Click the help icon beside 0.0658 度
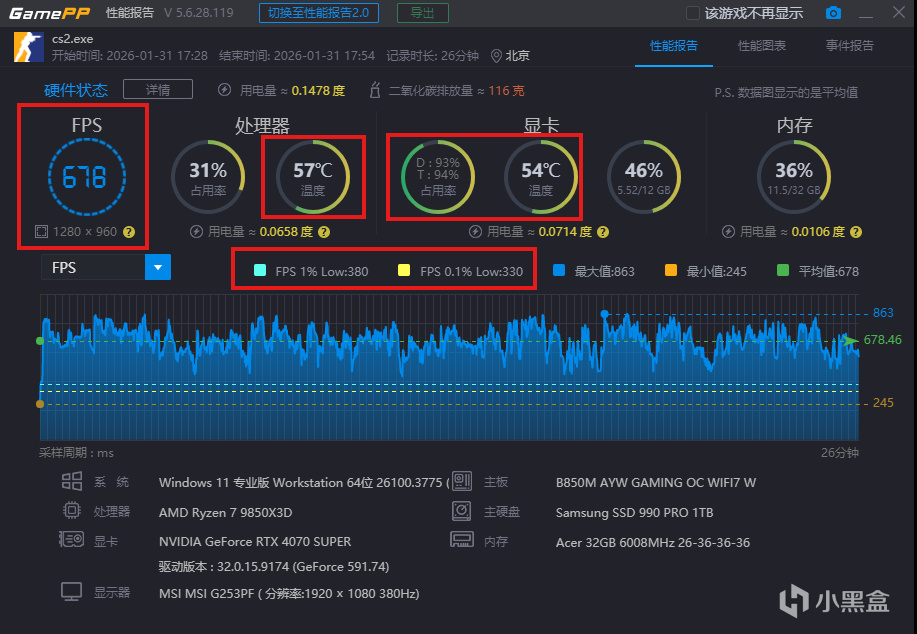This screenshot has width=917, height=634. click(x=324, y=232)
